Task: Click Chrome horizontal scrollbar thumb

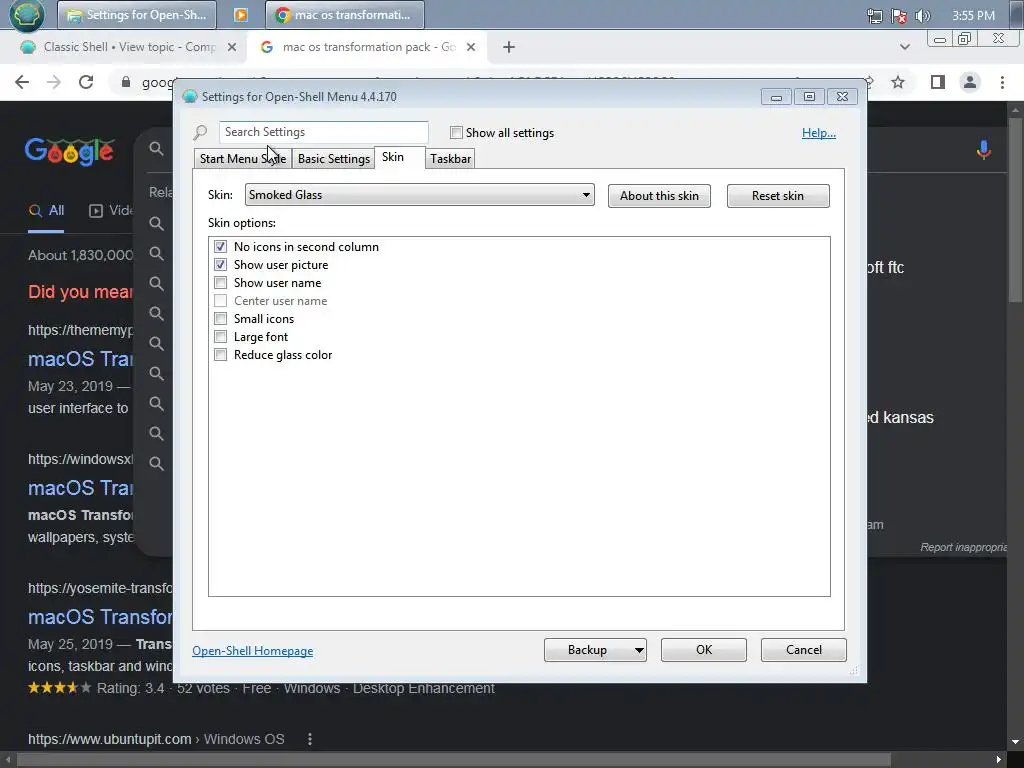Action: tap(454, 760)
